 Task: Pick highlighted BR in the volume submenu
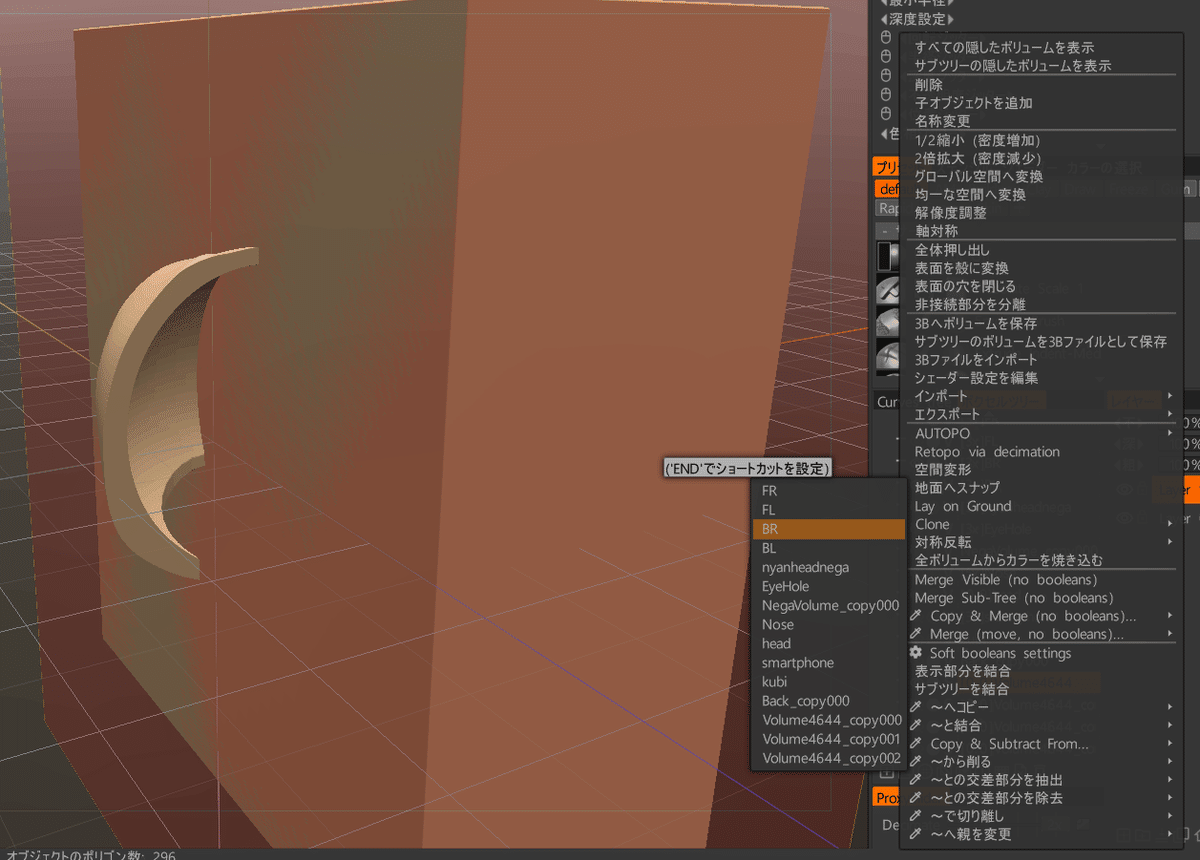coord(829,529)
